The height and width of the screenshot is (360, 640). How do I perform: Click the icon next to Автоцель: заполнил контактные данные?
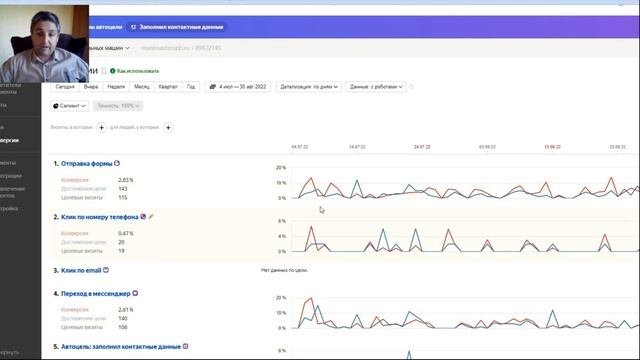pos(185,346)
